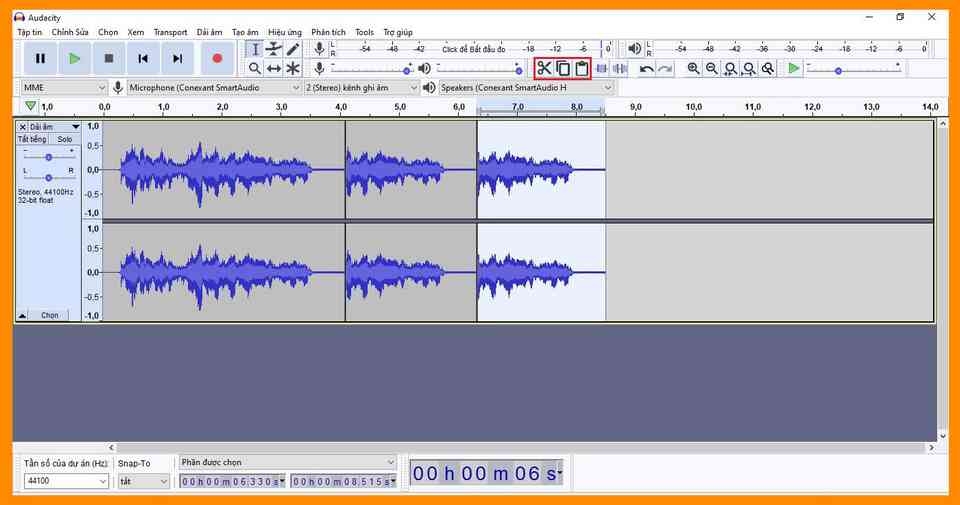Open the Hiệu ứng menu
Viewport: 960px width, 505px height.
[284, 32]
